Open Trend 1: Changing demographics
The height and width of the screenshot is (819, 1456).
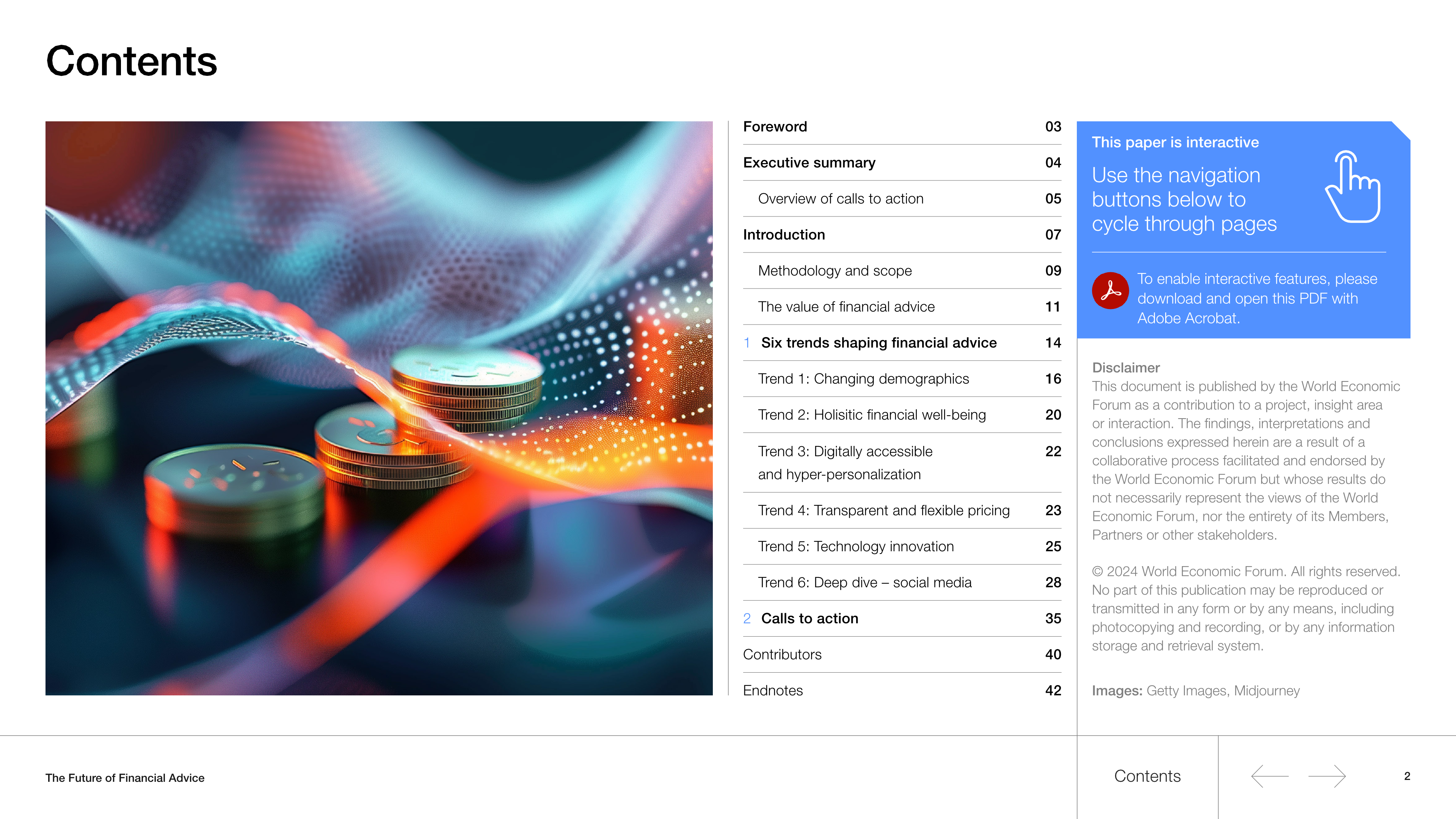[902, 379]
